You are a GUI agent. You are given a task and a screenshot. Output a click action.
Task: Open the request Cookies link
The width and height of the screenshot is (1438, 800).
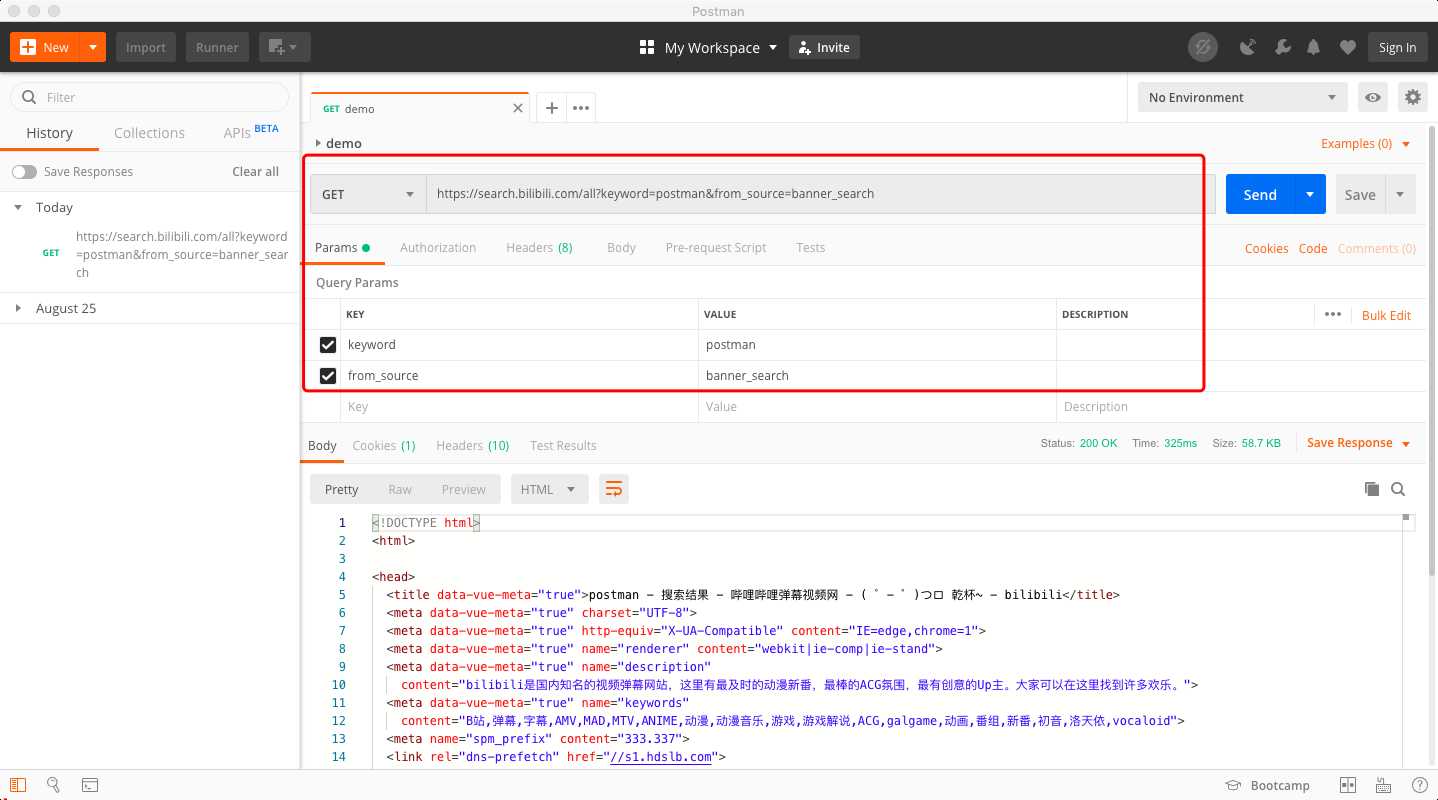coord(1266,248)
